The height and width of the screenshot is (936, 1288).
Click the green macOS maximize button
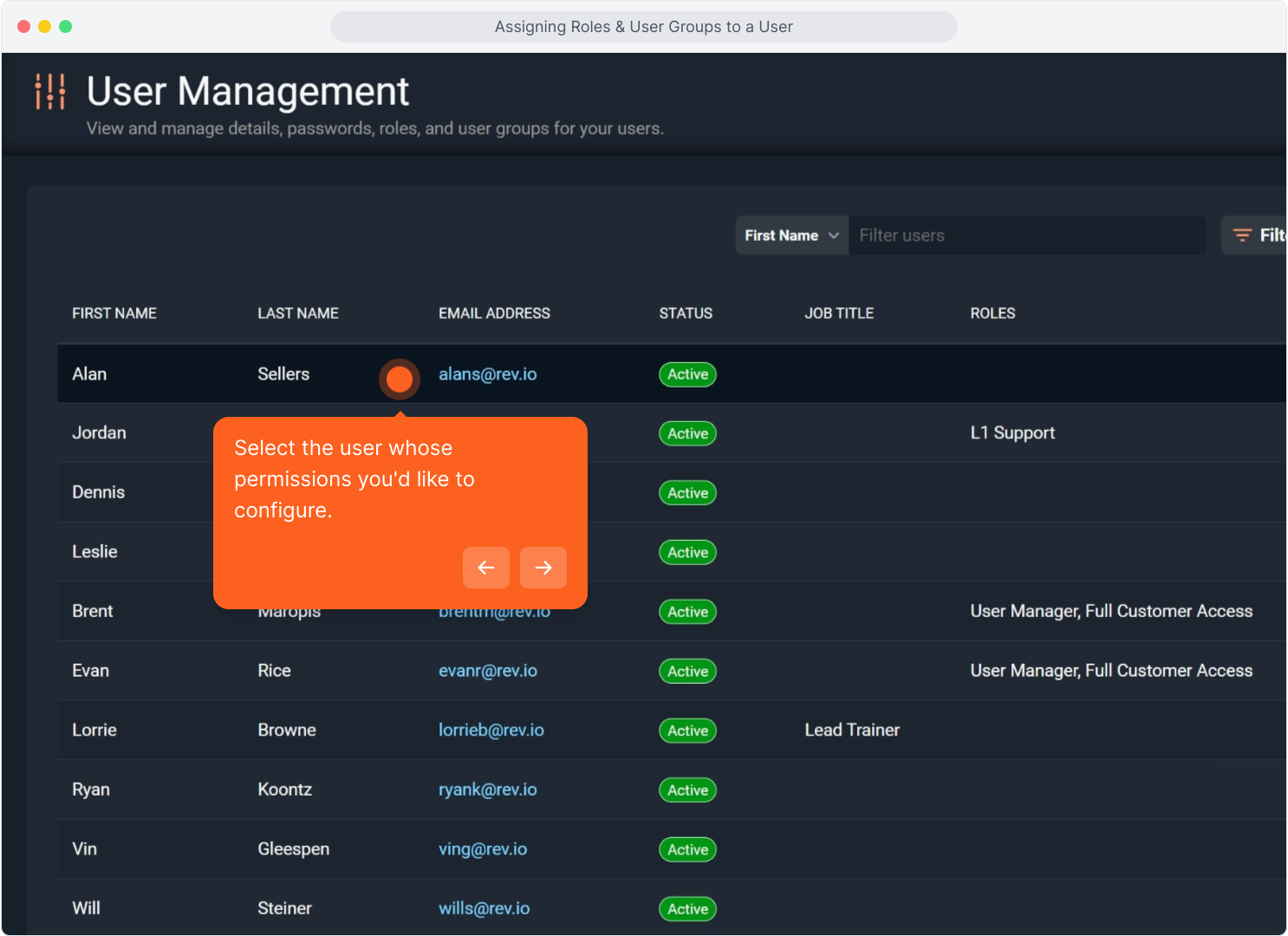tap(65, 27)
